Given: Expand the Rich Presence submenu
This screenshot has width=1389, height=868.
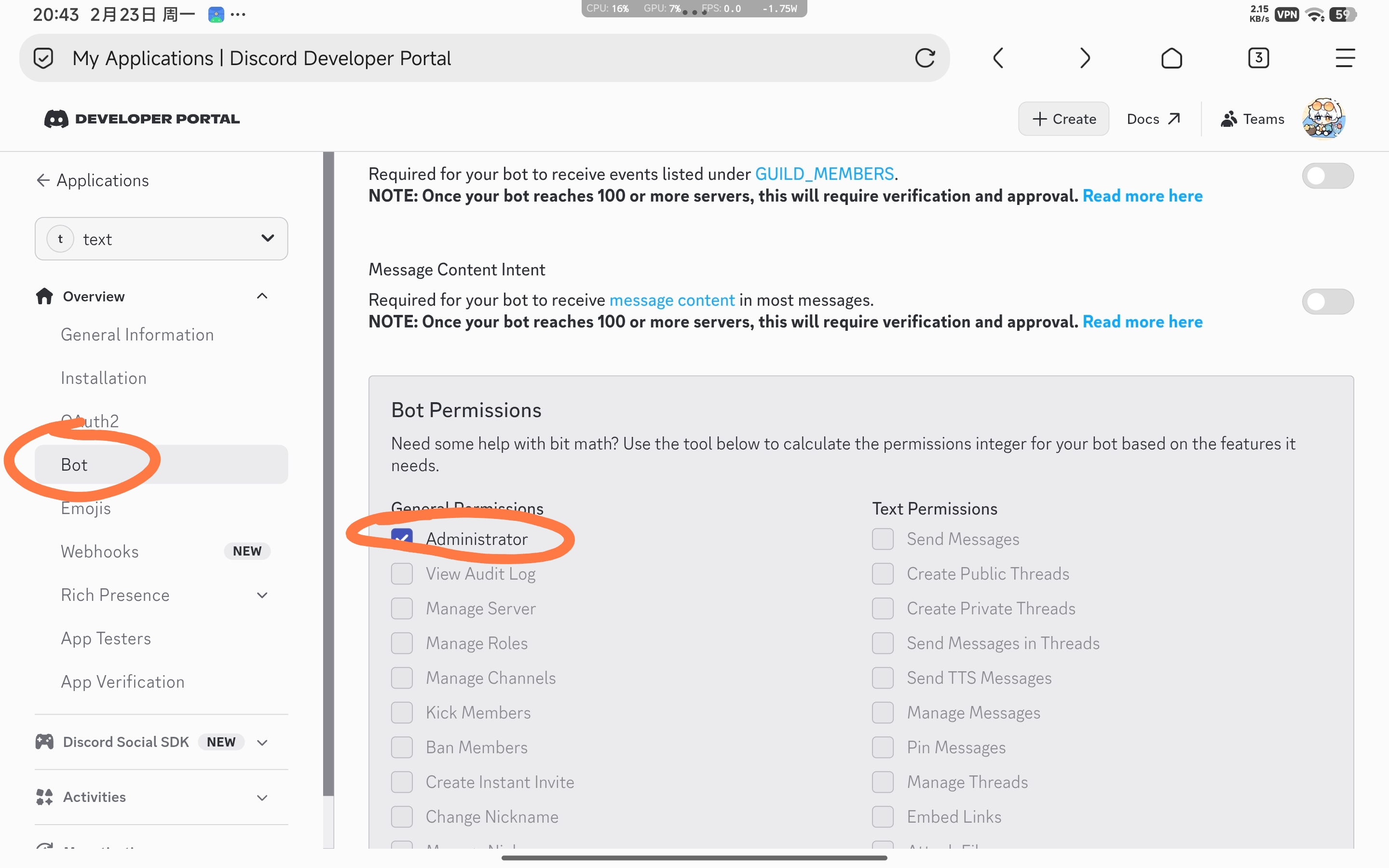Looking at the screenshot, I should click(x=262, y=596).
